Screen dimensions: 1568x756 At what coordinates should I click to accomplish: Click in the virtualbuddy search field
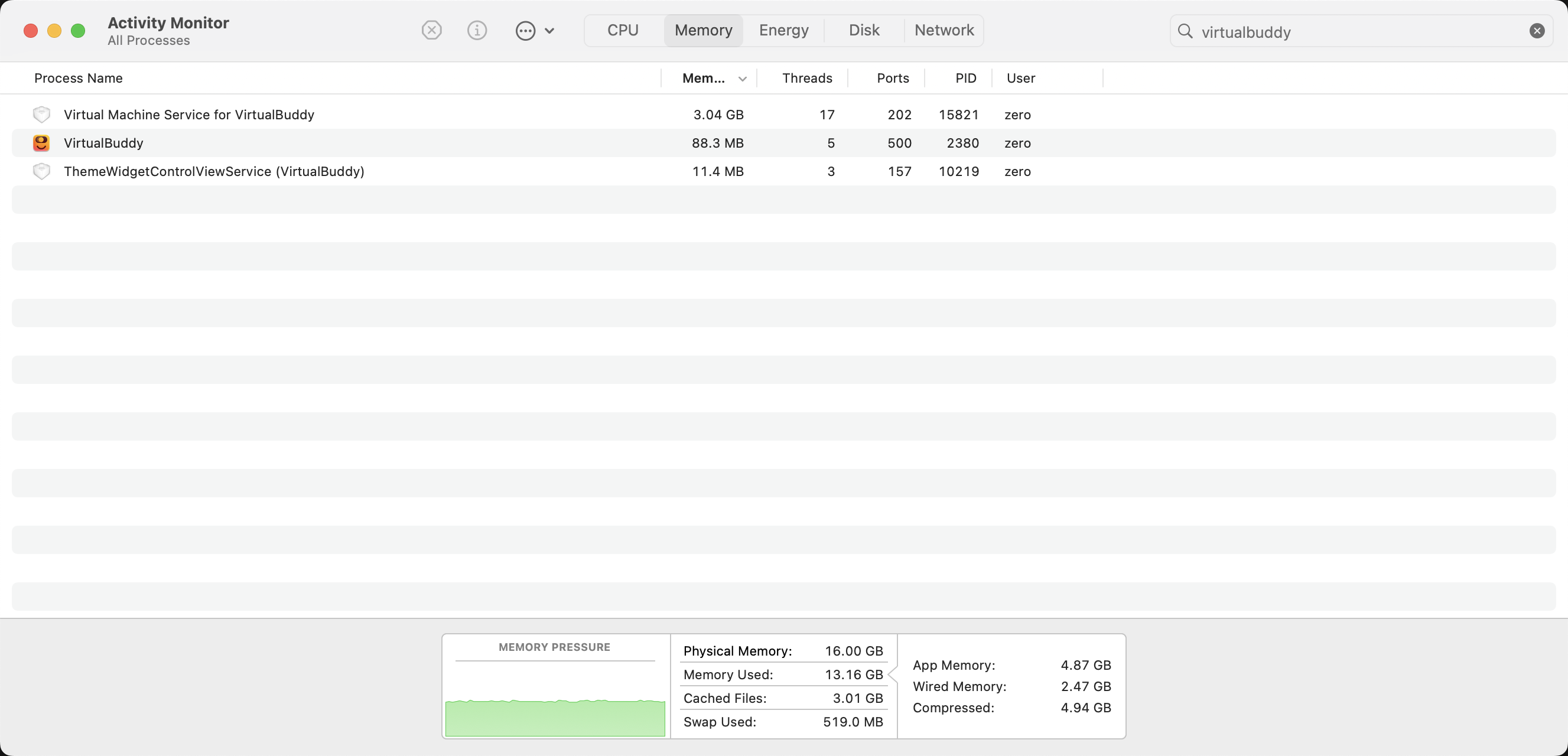[x=1358, y=32]
